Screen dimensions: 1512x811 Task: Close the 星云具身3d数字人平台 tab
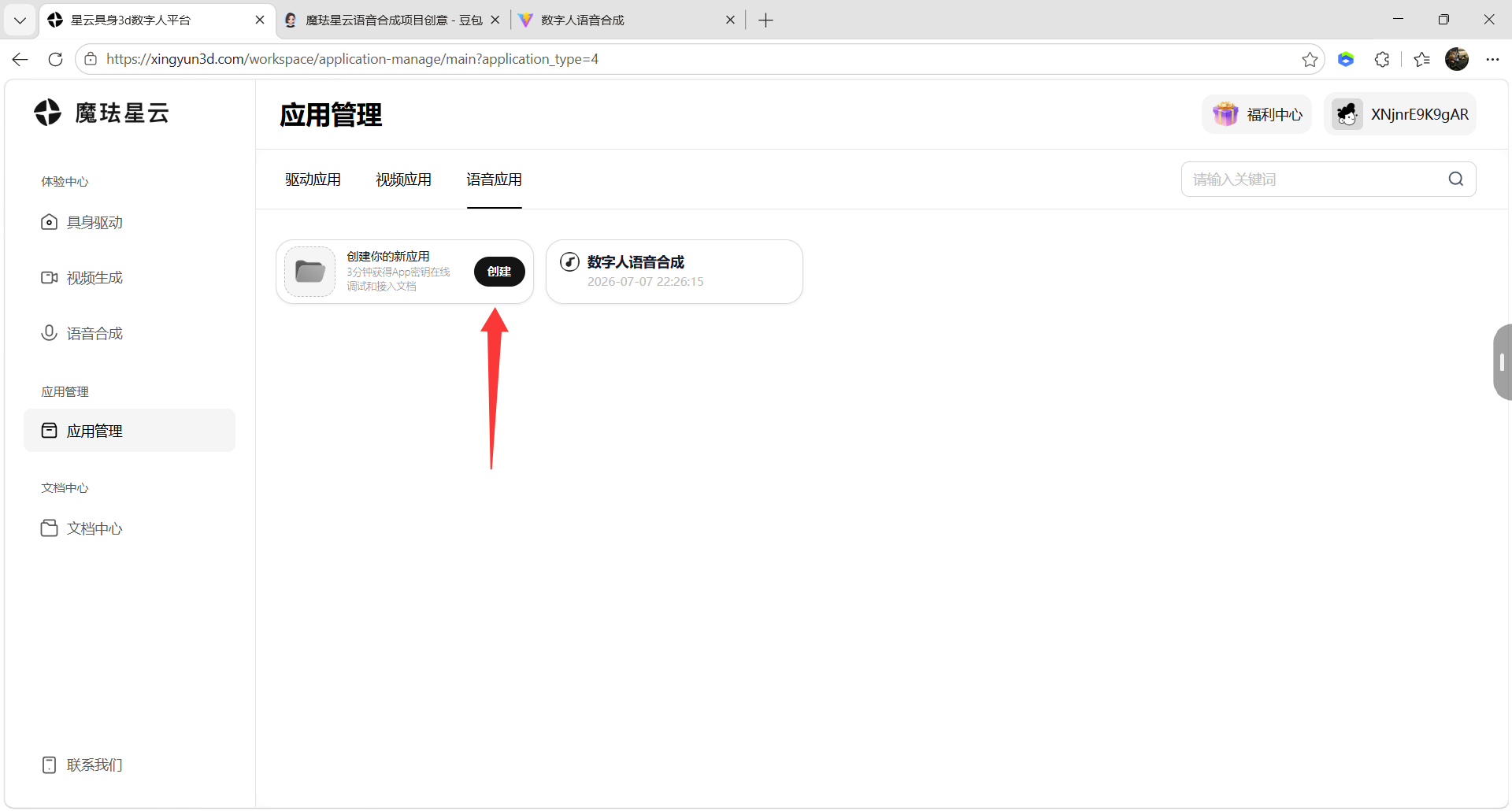pos(260,20)
